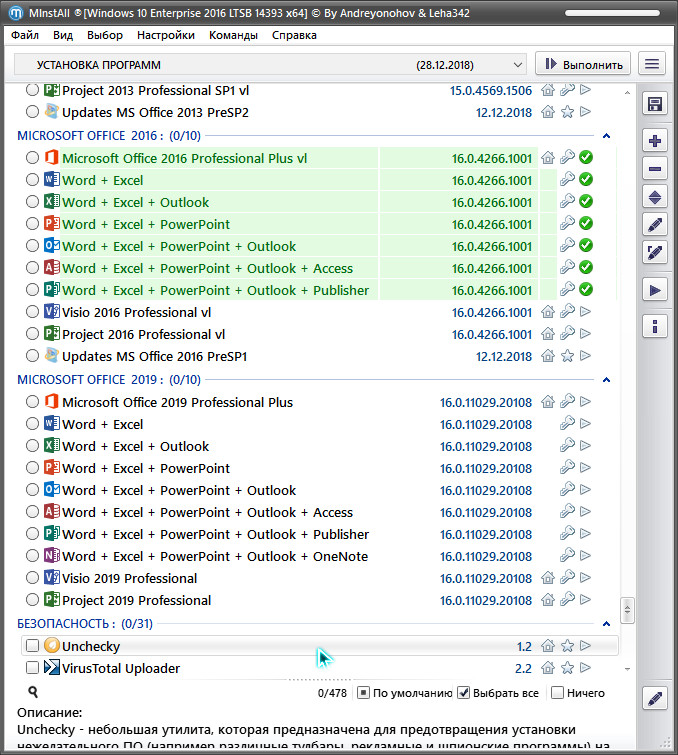Select Microsoft Office 2019 Professional Plus radio button
This screenshot has height=755, width=678.
33,402
